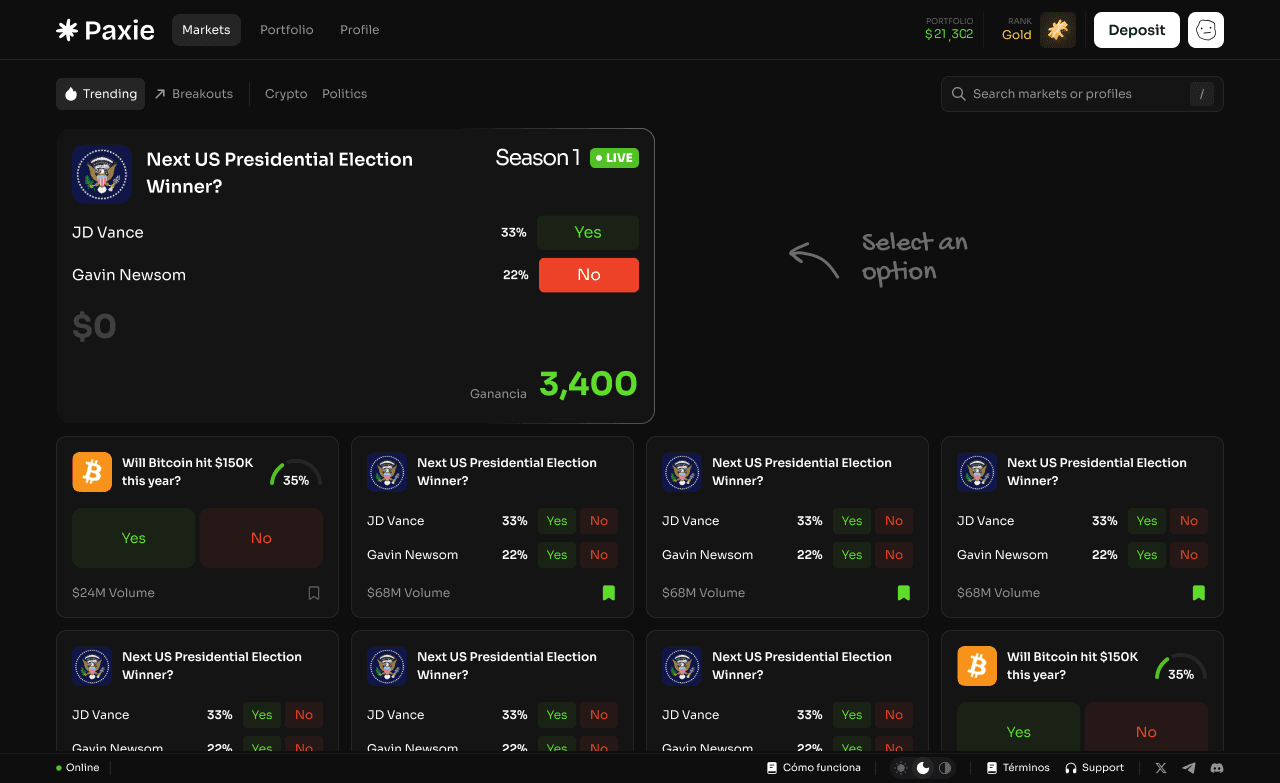
Task: Choose No on the $24M Volume Bitcoin card
Action: [x=261, y=538]
